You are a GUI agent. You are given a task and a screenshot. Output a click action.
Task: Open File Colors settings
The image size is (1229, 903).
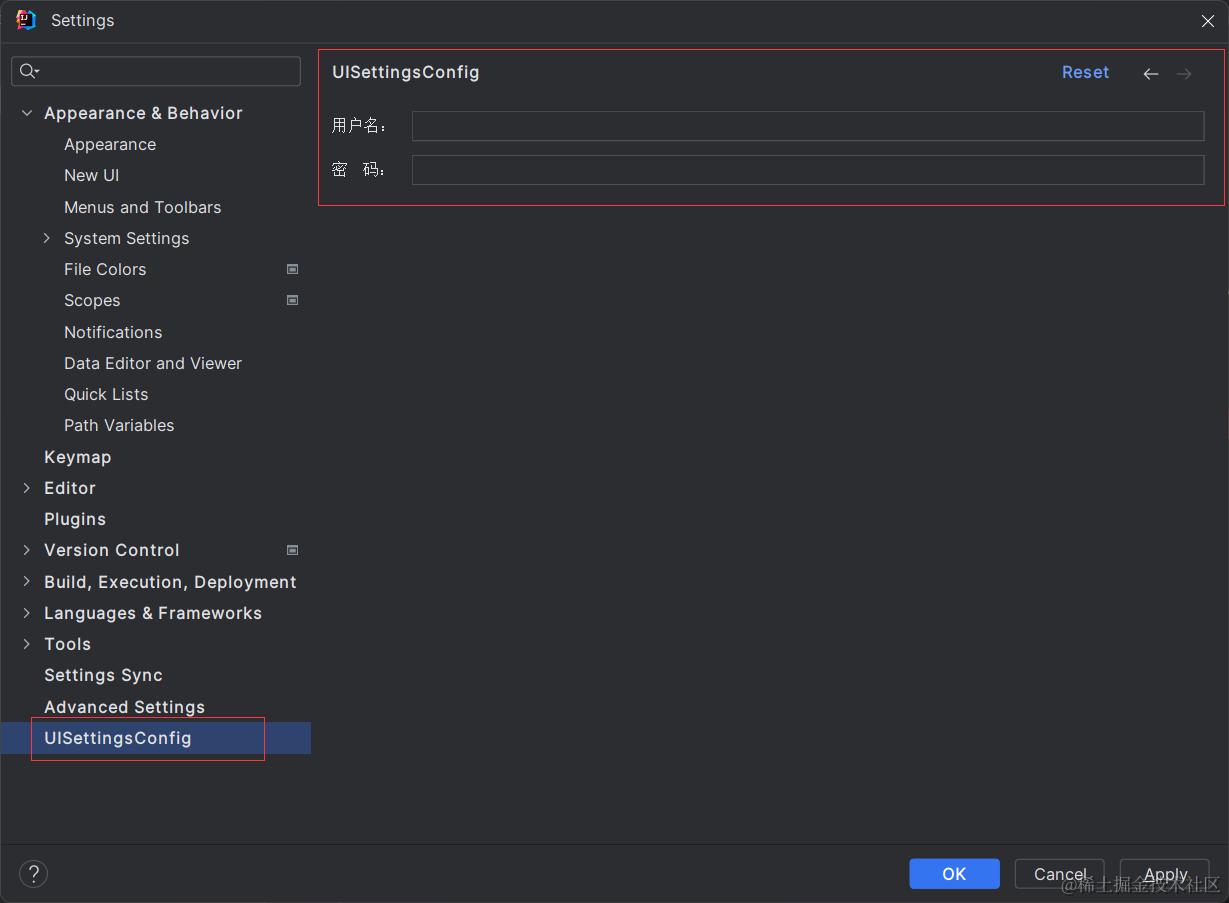(105, 269)
